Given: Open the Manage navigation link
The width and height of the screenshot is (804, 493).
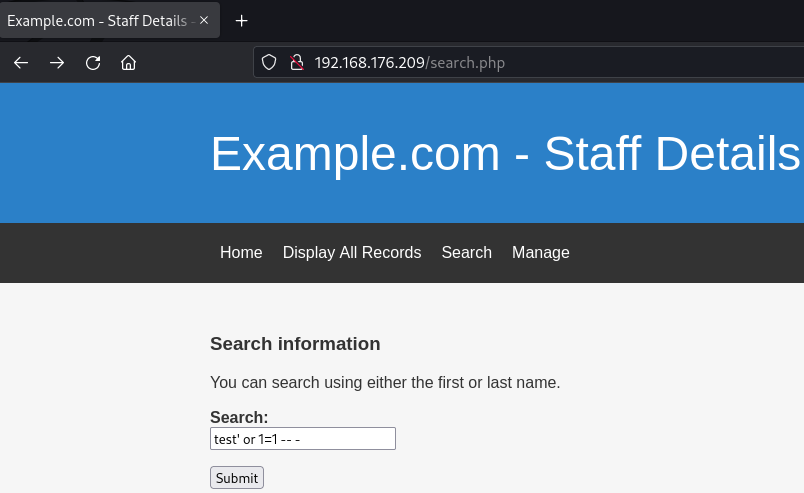Looking at the screenshot, I should point(540,253).
